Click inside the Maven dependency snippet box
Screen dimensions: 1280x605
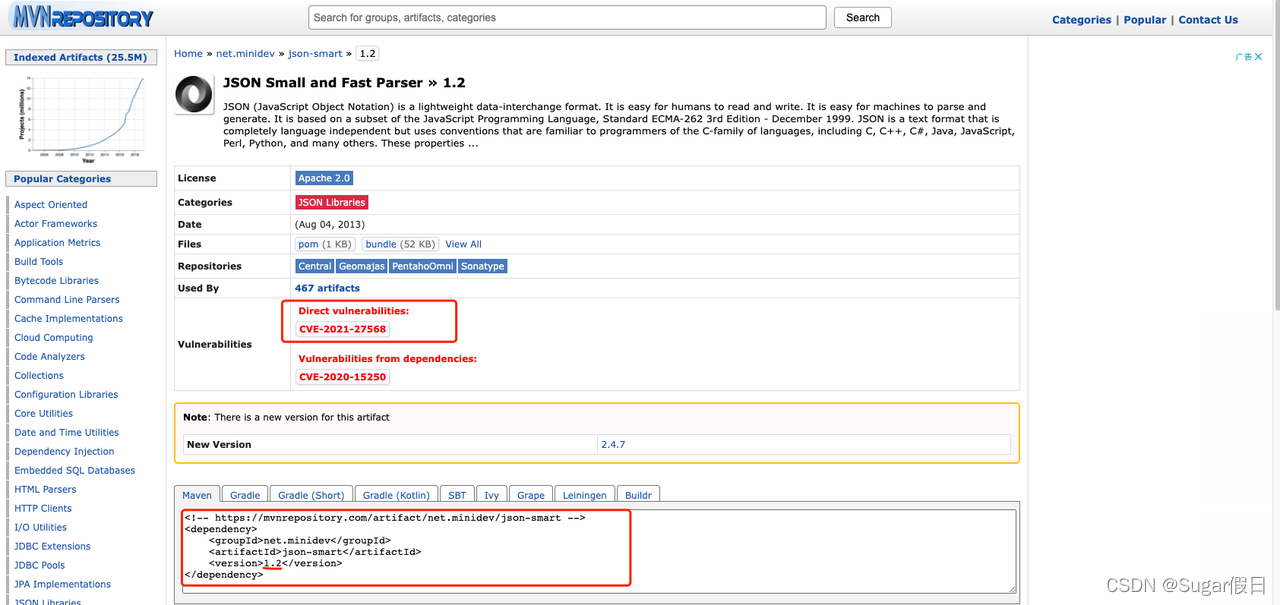pyautogui.click(x=599, y=551)
